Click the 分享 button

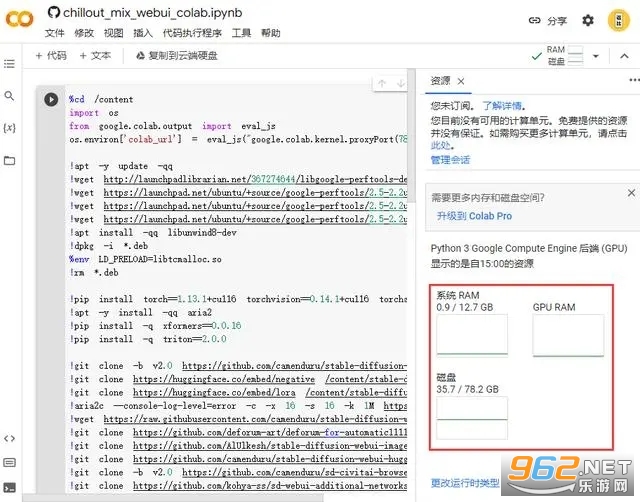[x=557, y=20]
